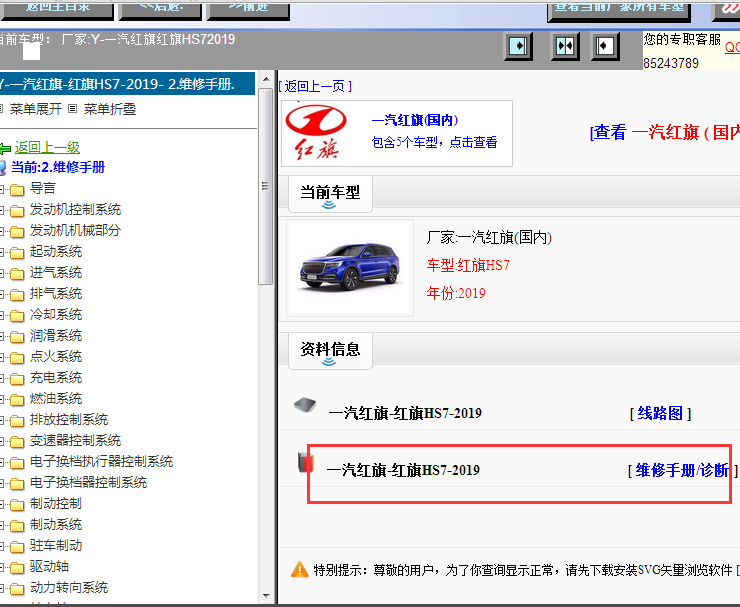Viewport: 740px width, 607px height.
Task: Expand the 发动机机械部分 tree node
Action: pos(2,232)
